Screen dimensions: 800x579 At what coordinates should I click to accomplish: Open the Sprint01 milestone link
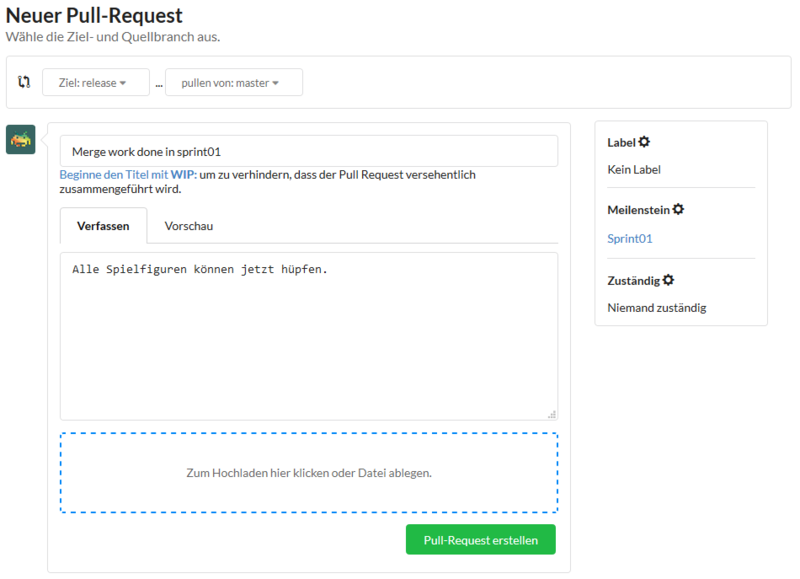630,238
